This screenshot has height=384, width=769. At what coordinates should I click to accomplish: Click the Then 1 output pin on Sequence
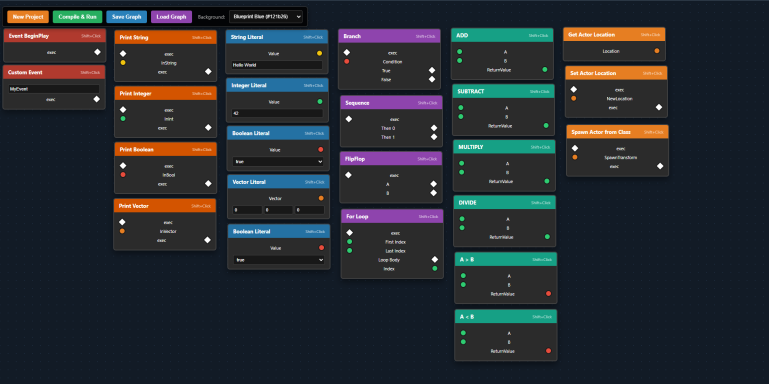434,137
